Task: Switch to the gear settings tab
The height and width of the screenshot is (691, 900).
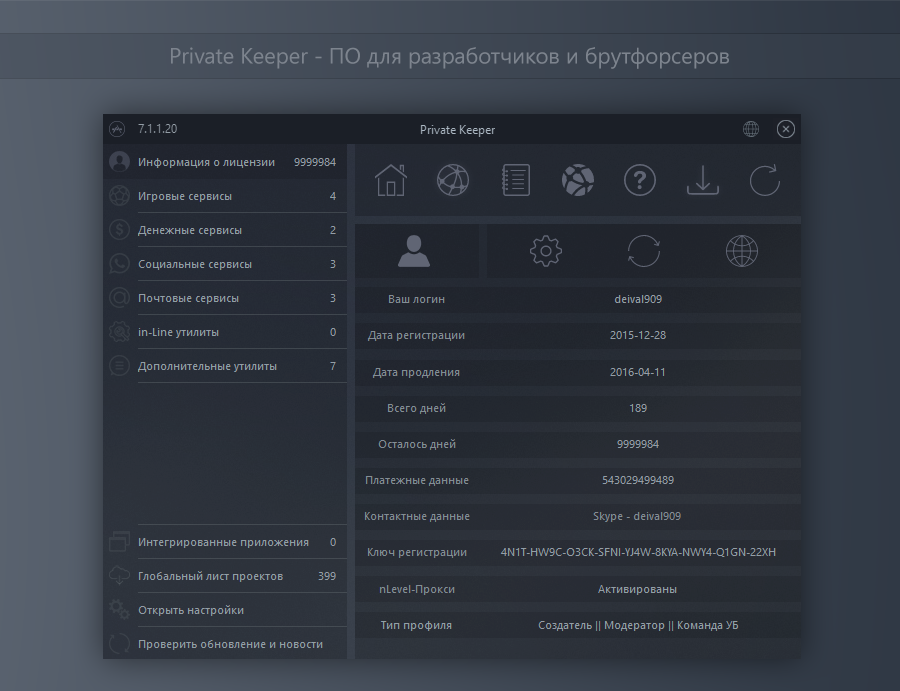Action: [546, 251]
